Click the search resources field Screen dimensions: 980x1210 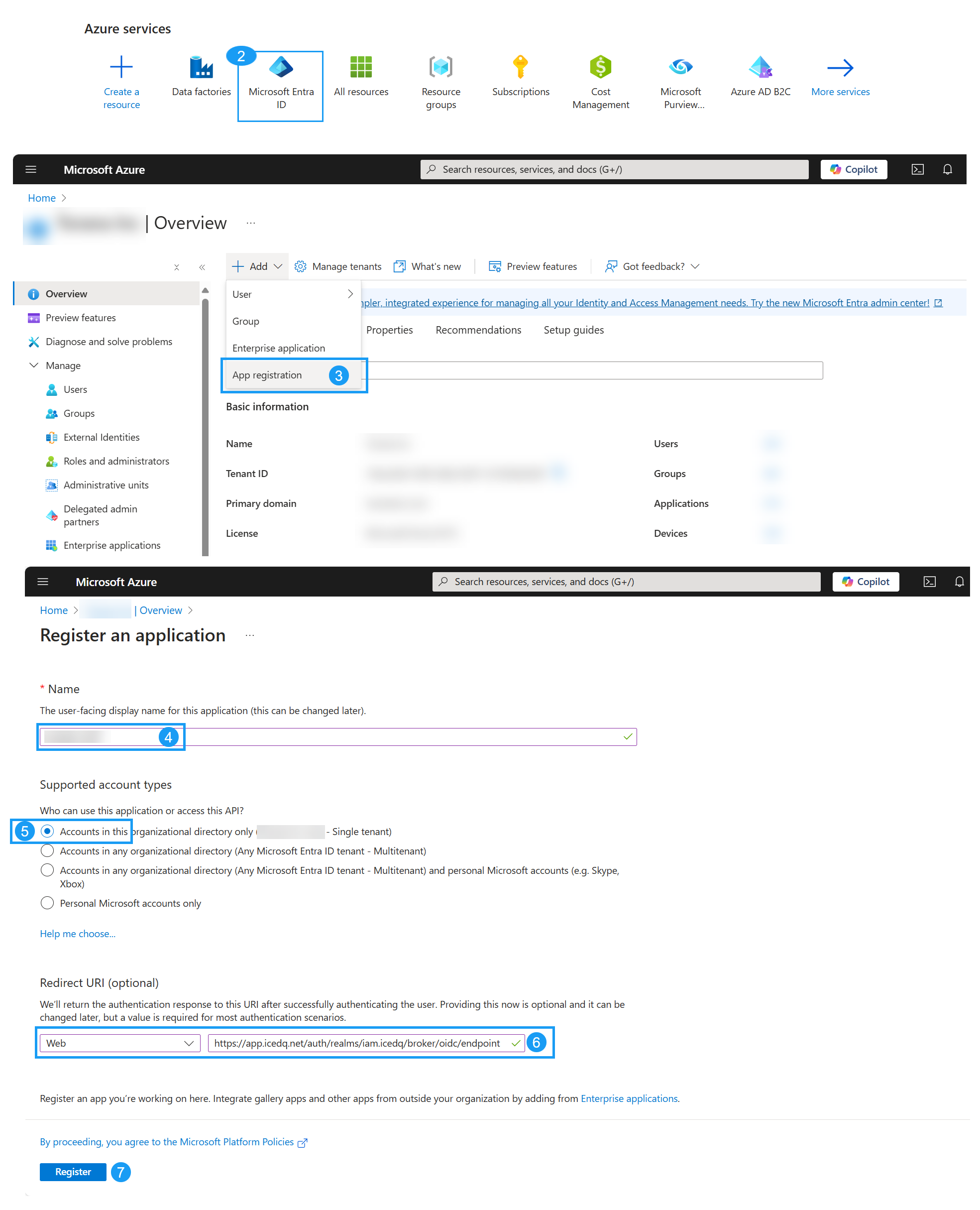615,169
